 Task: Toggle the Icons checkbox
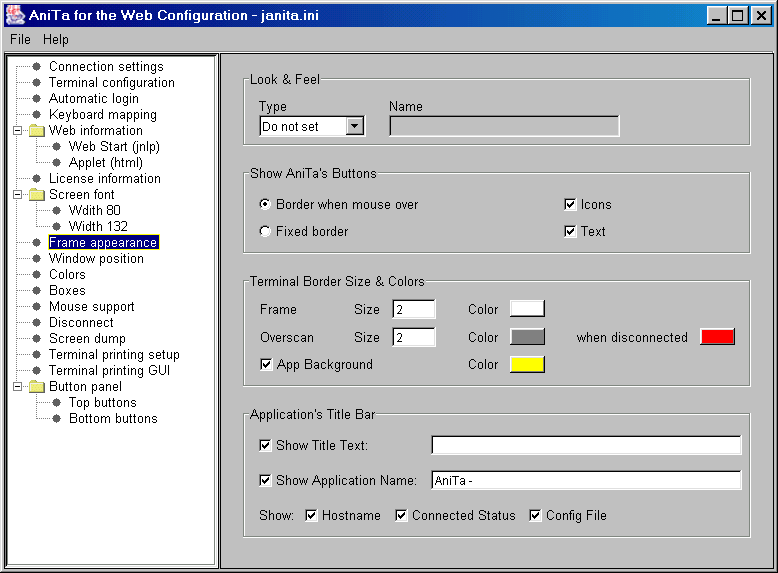click(x=570, y=204)
